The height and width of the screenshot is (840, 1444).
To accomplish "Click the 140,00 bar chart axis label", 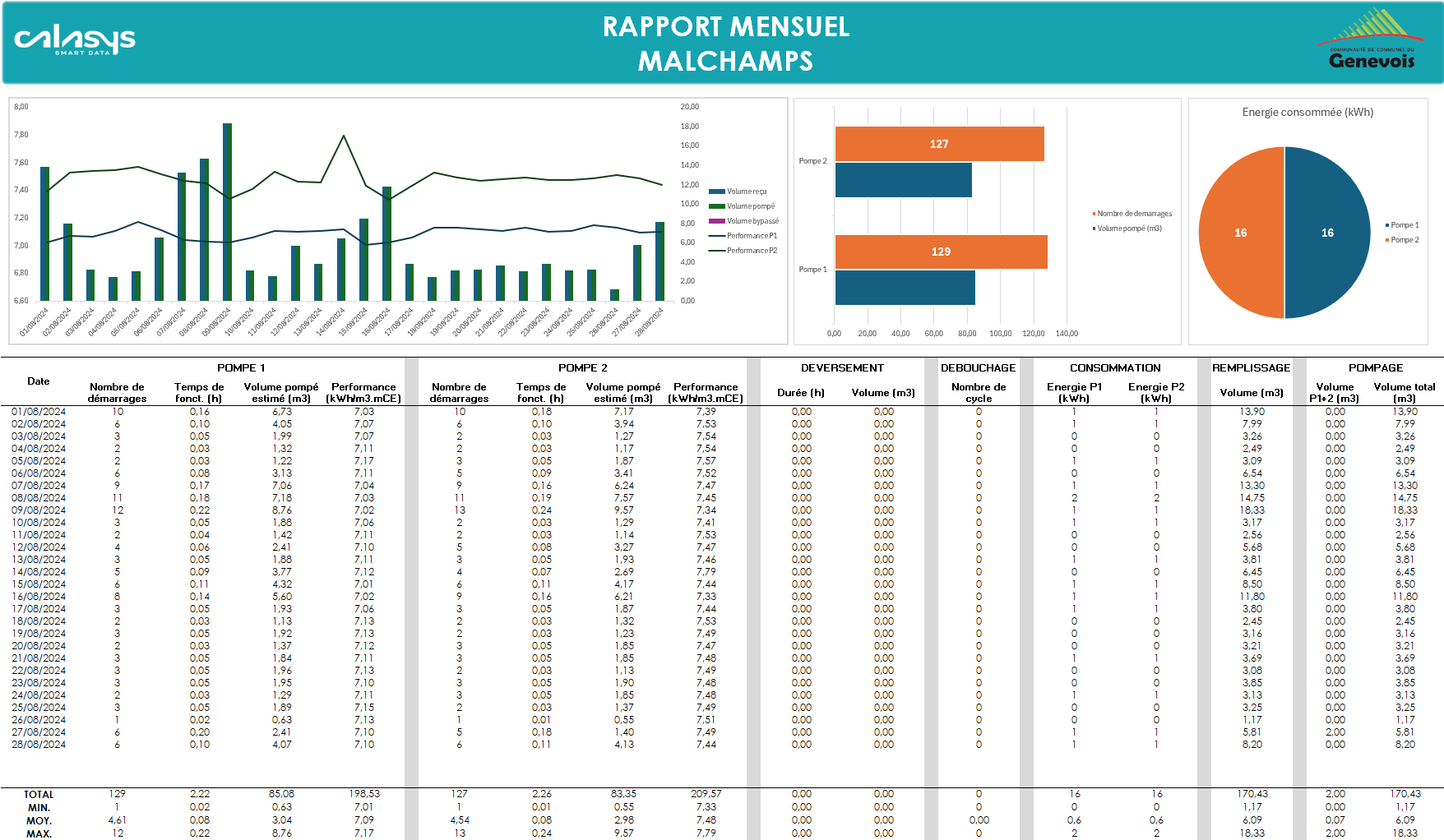I will coord(1067,334).
